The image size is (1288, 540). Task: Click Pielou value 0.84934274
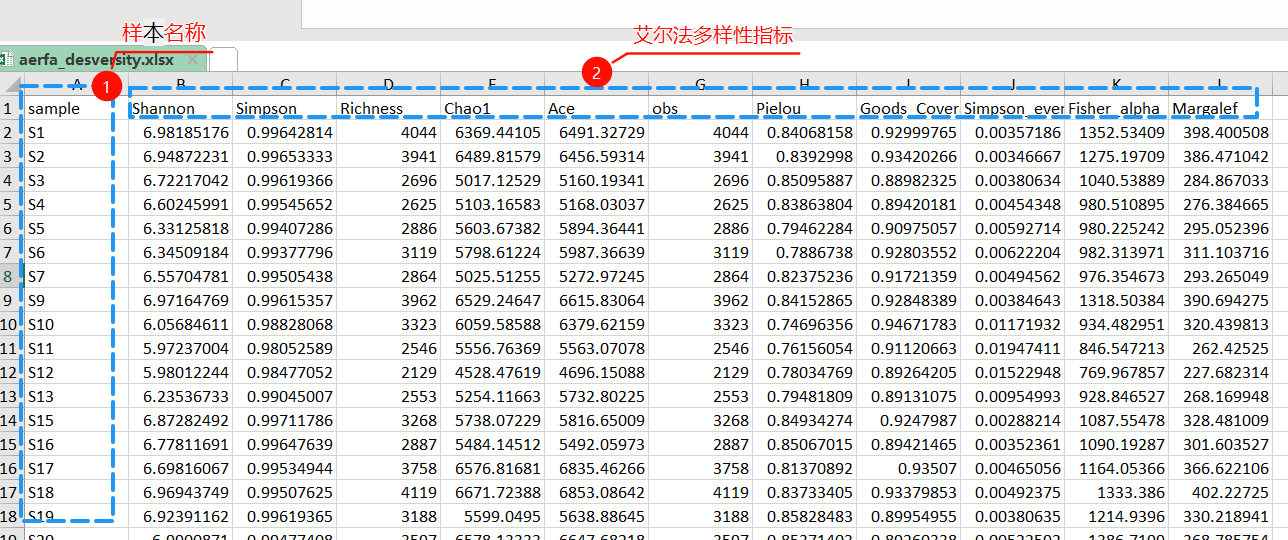tap(804, 420)
